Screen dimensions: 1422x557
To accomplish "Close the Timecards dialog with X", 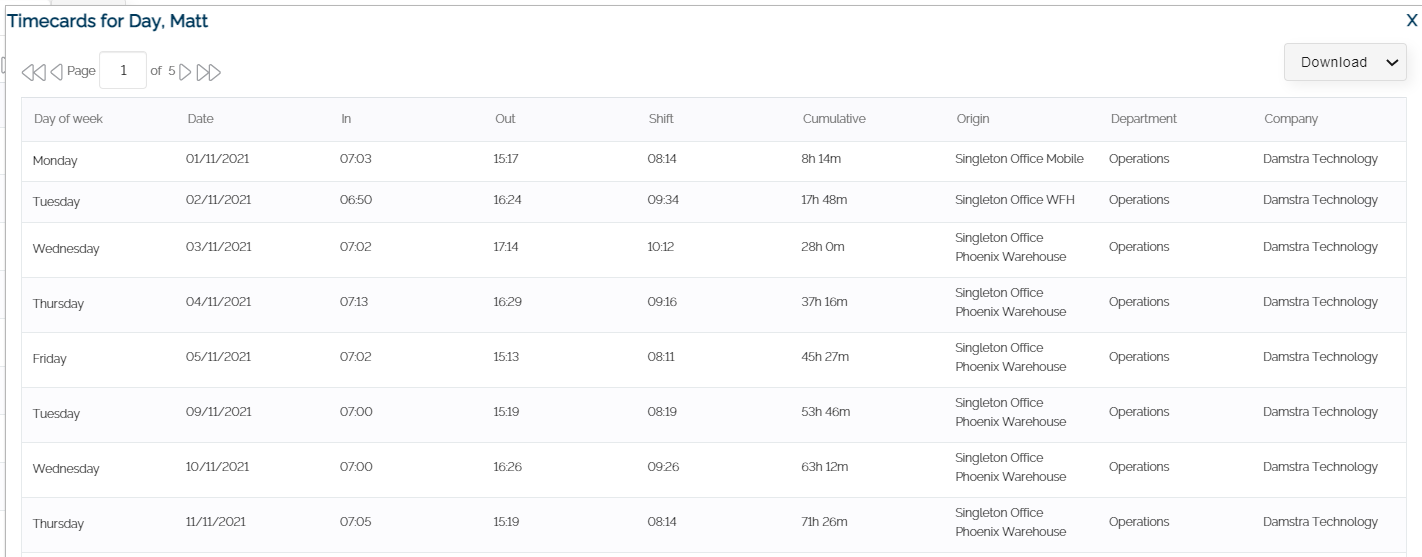I will coord(1411,21).
